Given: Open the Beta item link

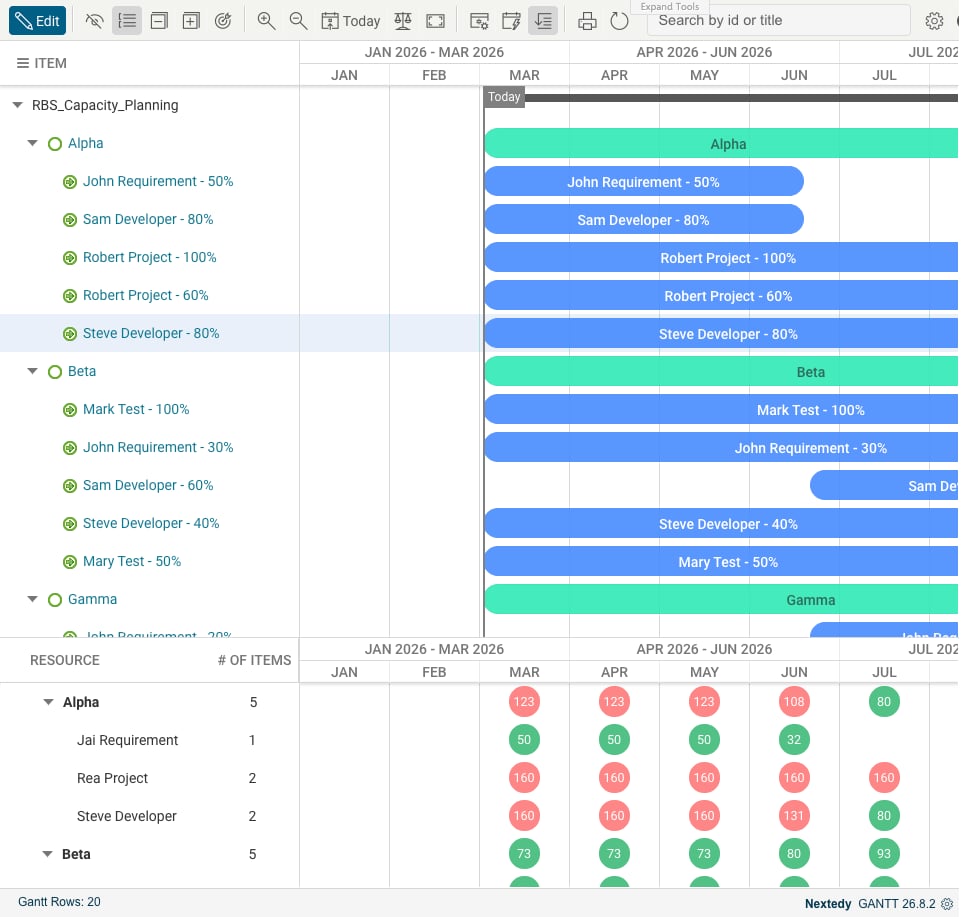Looking at the screenshot, I should (82, 371).
